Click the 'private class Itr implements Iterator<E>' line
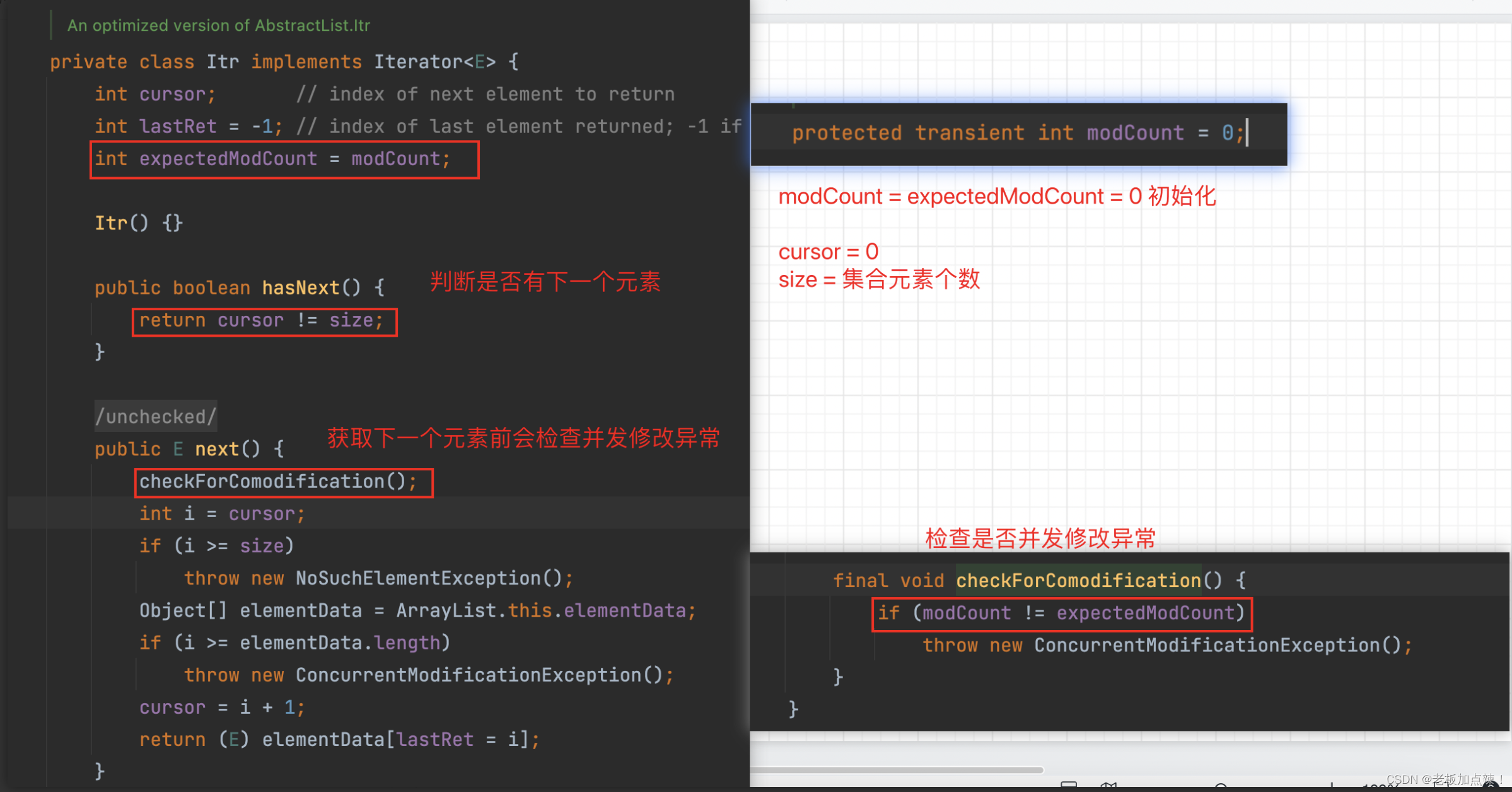The image size is (1512, 792). (284, 62)
